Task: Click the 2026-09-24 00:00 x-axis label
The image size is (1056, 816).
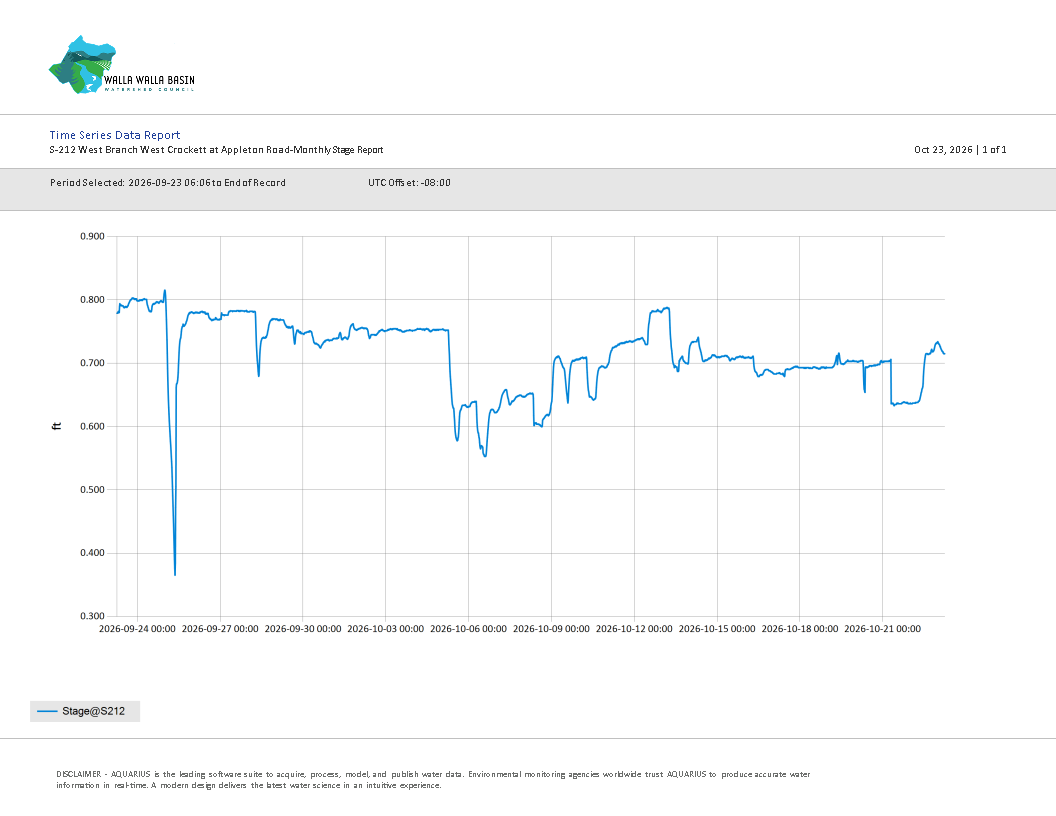Action: click(x=137, y=629)
